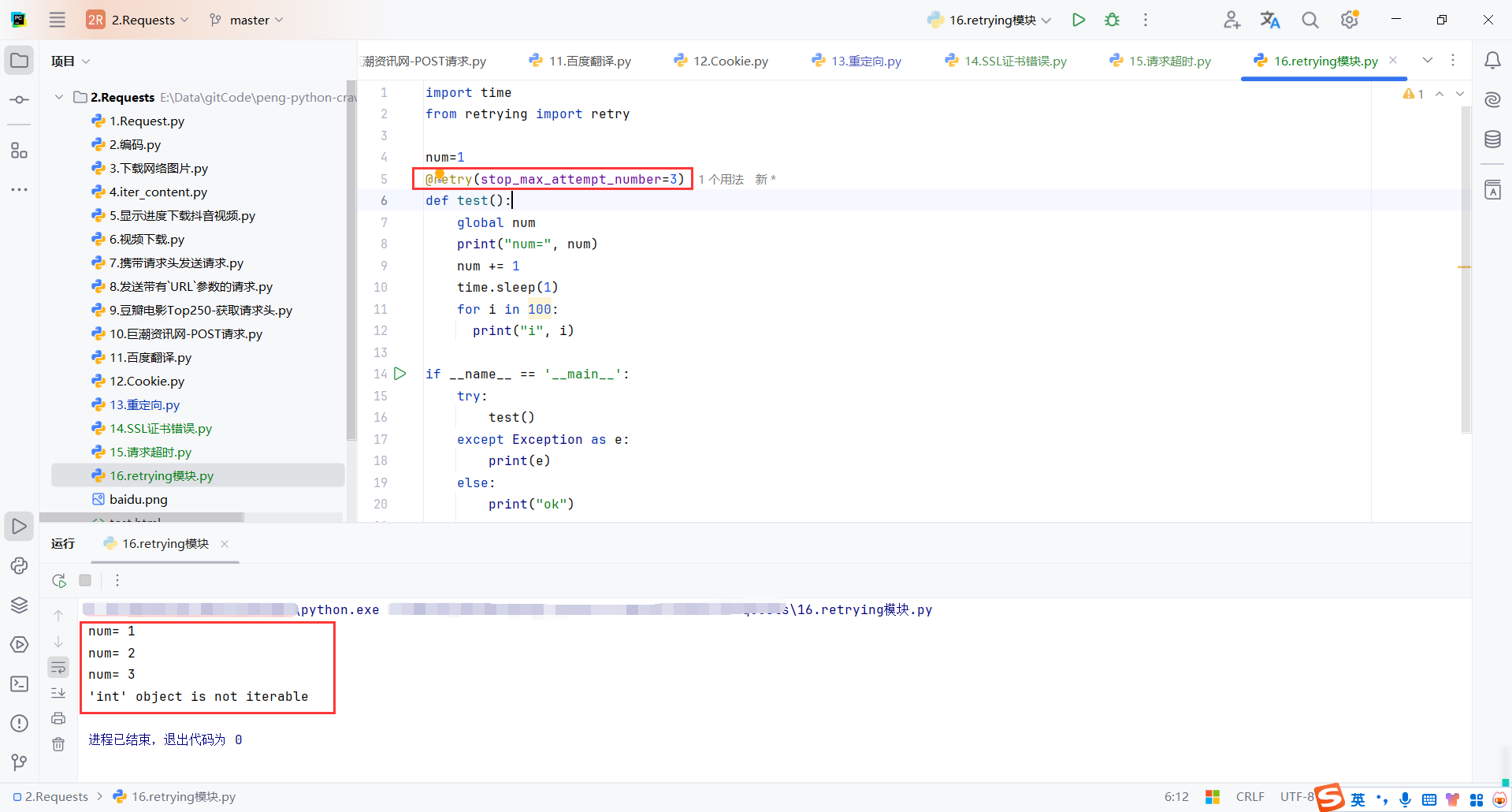
Task: Open the run configuration dropdown
Action: pyautogui.click(x=990, y=20)
